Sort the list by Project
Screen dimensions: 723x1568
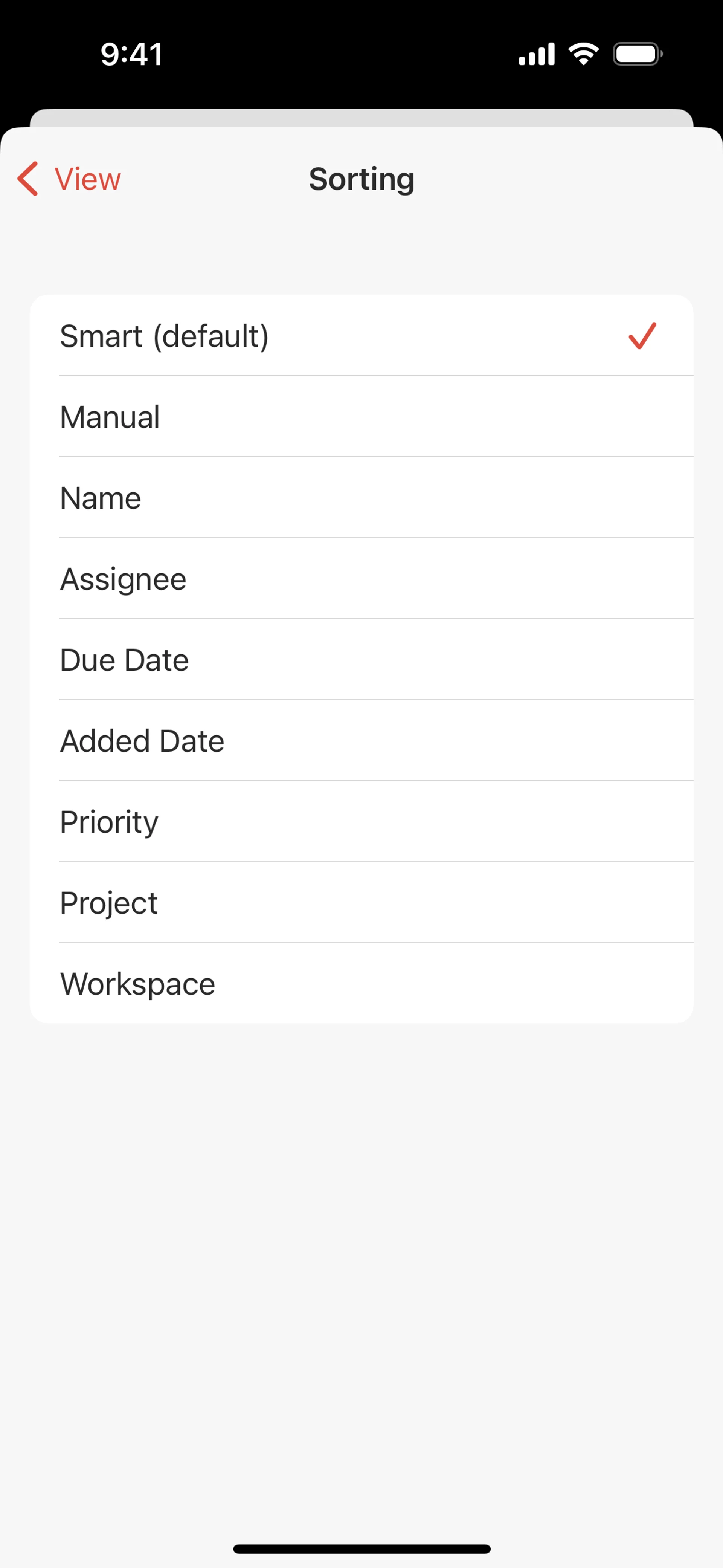pos(109,903)
